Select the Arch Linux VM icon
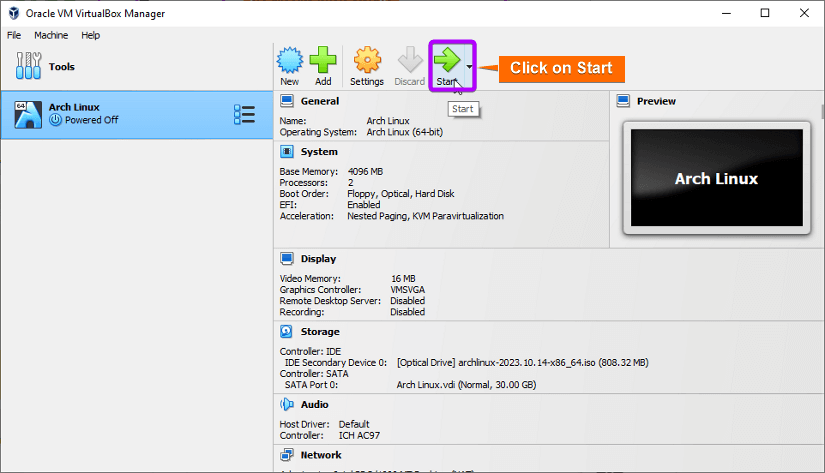Image resolution: width=825 pixels, height=473 pixels. tap(28, 114)
